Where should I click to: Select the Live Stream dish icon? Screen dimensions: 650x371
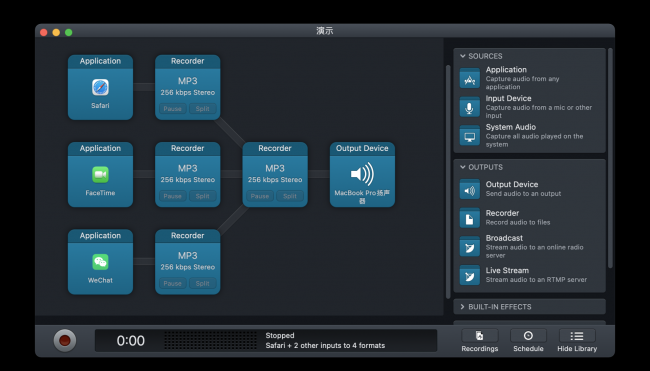click(470, 275)
